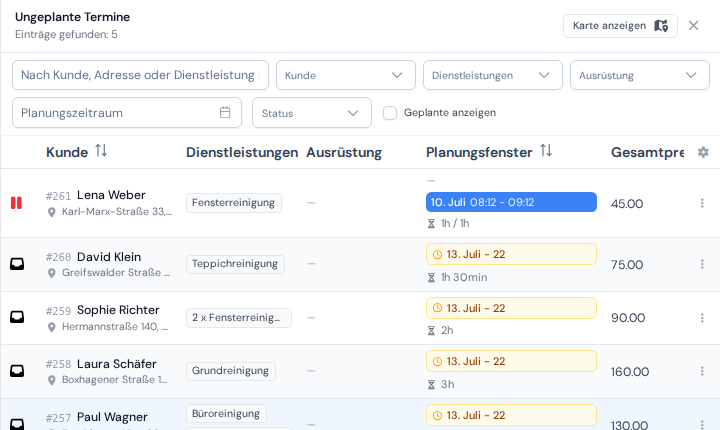Select customer name David Klein
Viewport: 720px width, 430px height.
click(x=109, y=257)
